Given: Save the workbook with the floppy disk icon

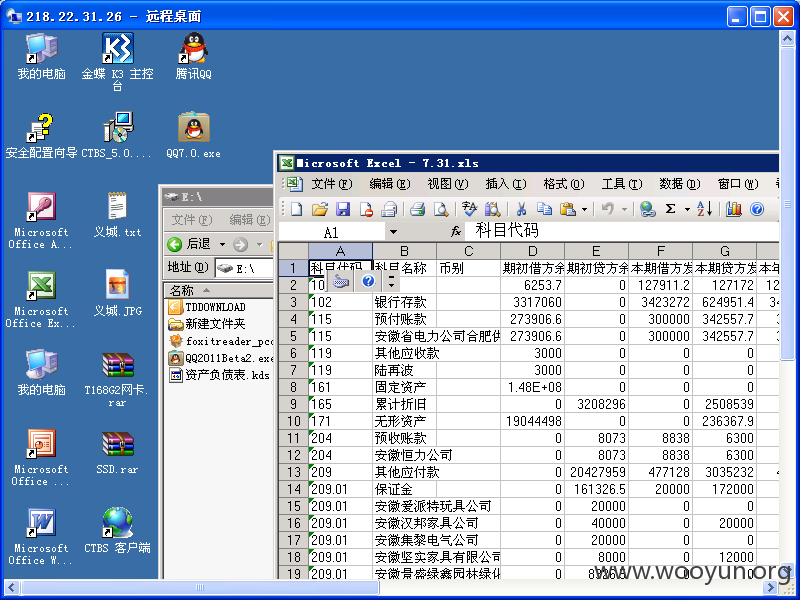Looking at the screenshot, I should tap(342, 209).
